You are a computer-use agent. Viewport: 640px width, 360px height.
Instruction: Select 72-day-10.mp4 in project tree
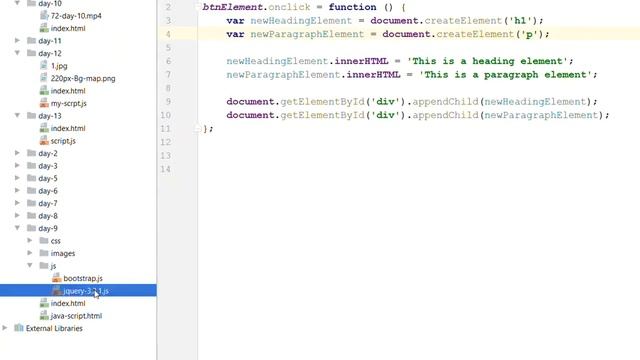click(x=76, y=16)
